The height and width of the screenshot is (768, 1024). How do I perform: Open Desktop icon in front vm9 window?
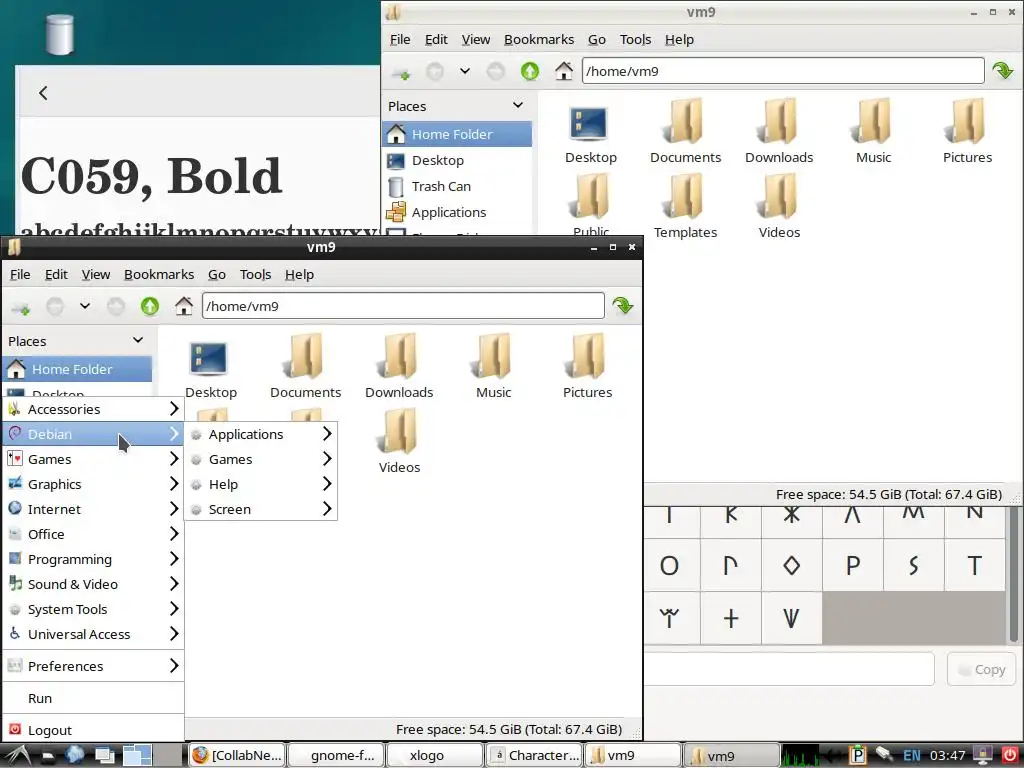coord(210,366)
